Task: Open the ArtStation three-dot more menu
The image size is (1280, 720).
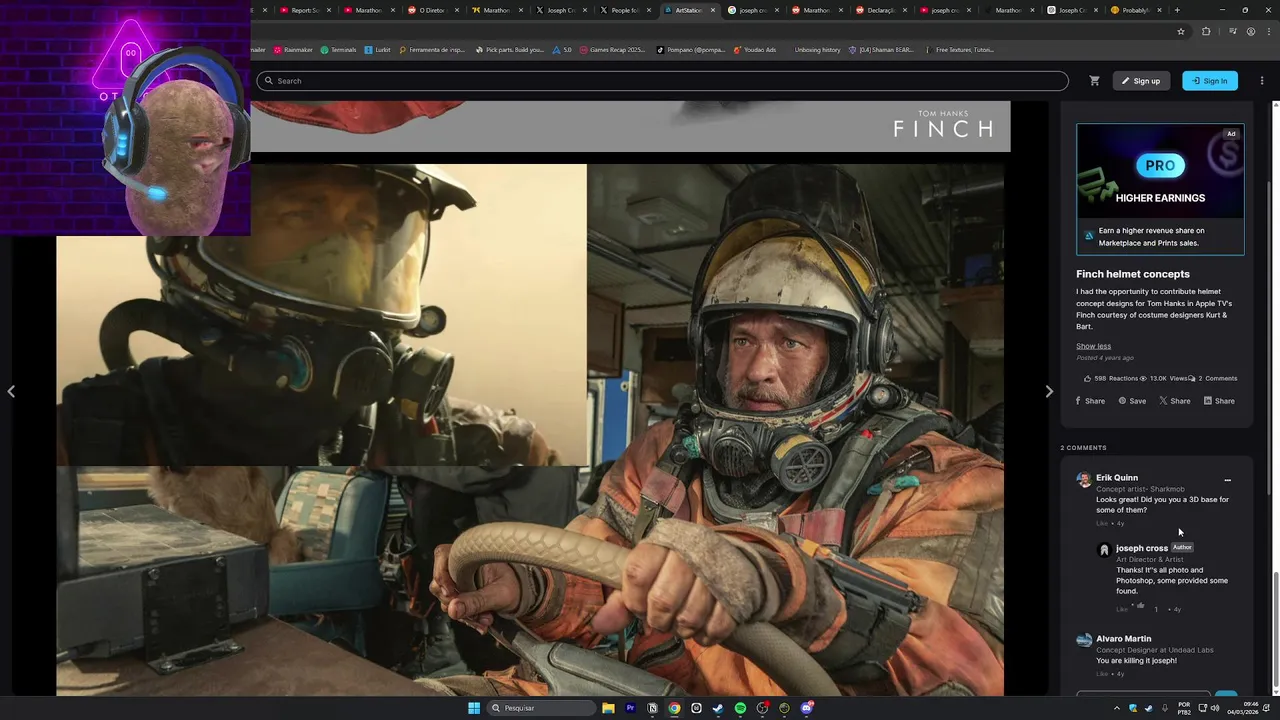Action: (1262, 81)
